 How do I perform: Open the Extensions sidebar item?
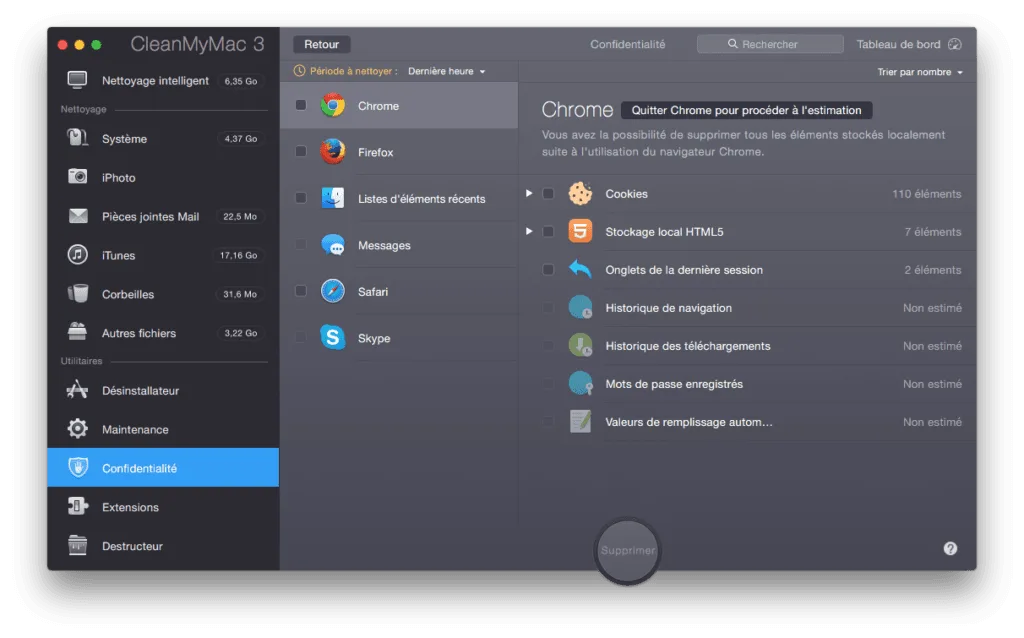pyautogui.click(x=163, y=507)
